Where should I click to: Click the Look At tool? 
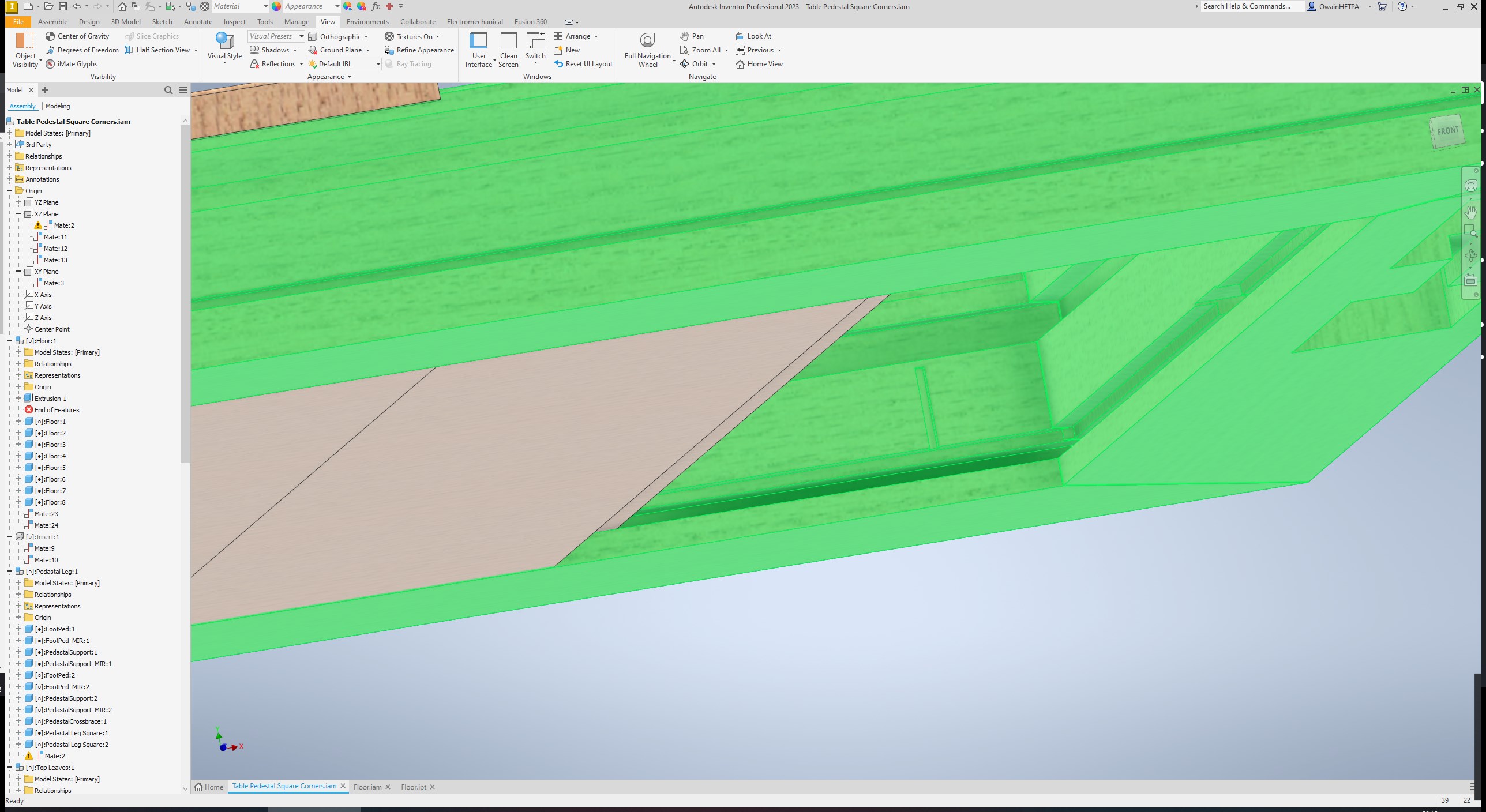tap(753, 36)
